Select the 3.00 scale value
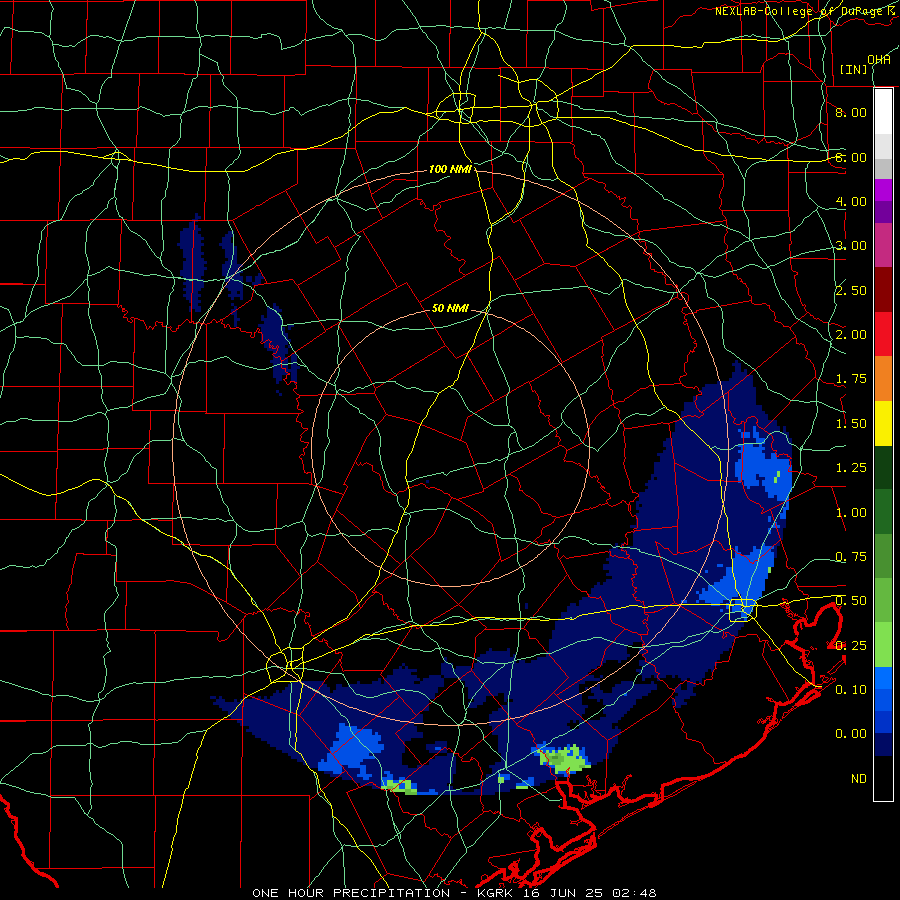The image size is (900, 900). [x=851, y=246]
